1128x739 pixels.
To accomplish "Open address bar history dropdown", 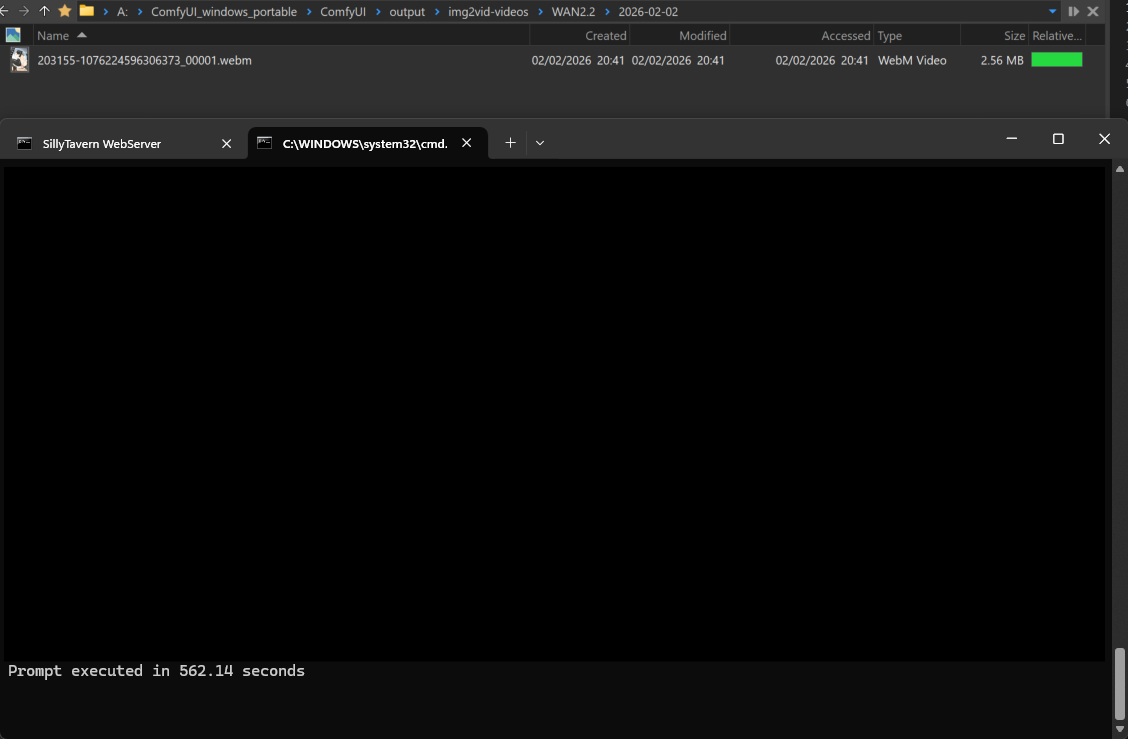I will [x=1052, y=12].
